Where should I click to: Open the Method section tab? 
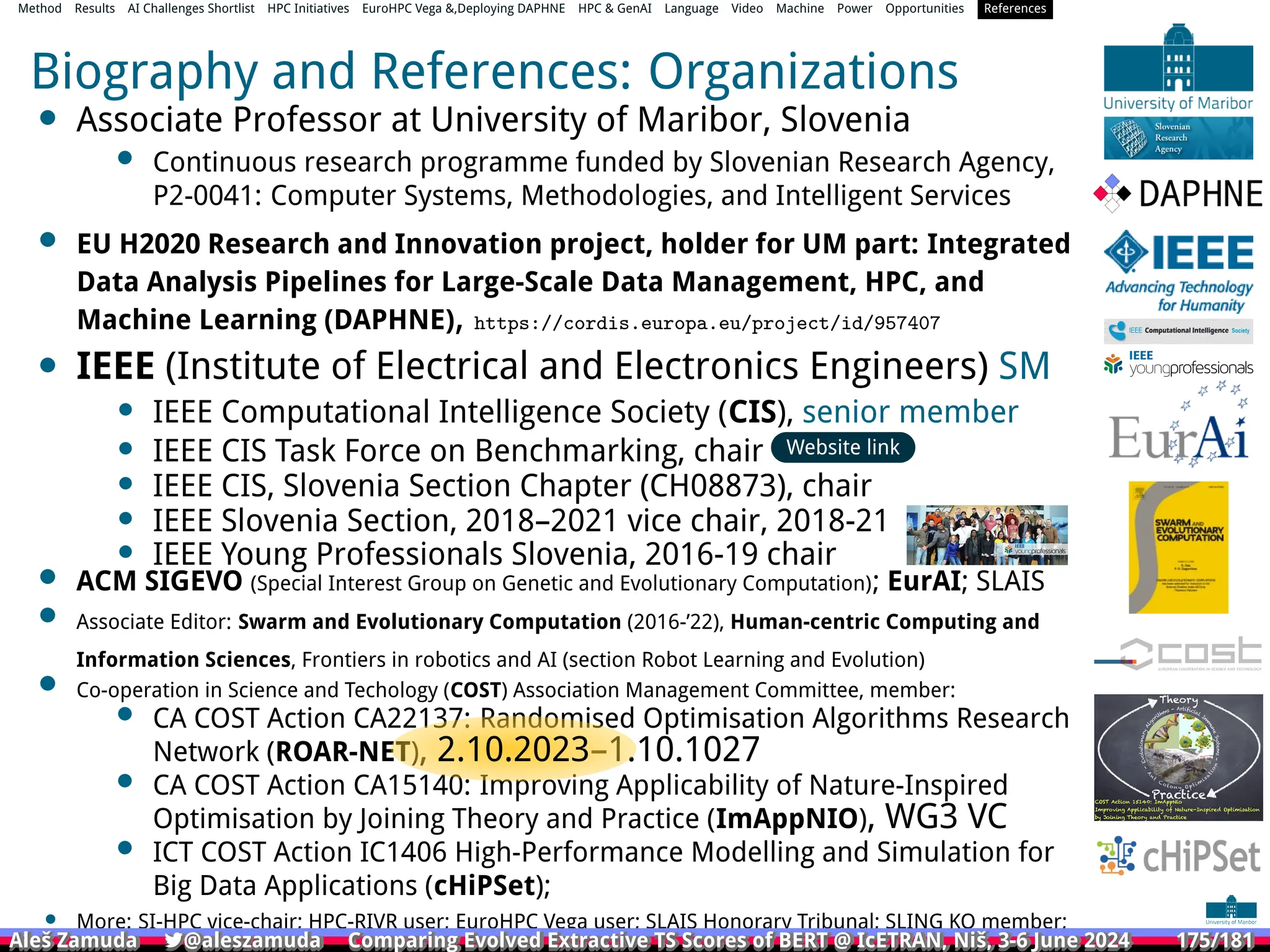(x=40, y=9)
